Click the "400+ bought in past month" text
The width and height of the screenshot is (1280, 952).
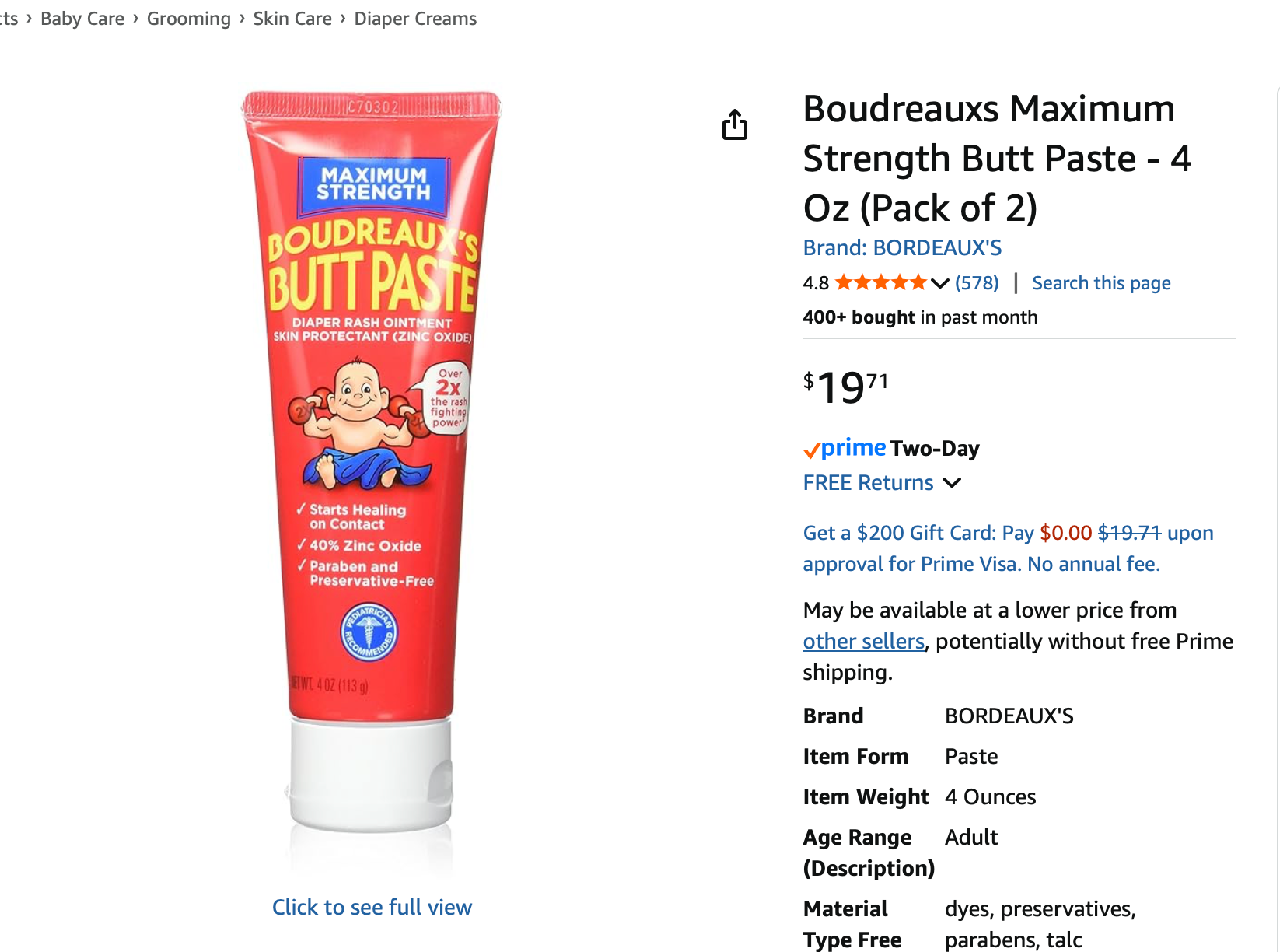(920, 317)
